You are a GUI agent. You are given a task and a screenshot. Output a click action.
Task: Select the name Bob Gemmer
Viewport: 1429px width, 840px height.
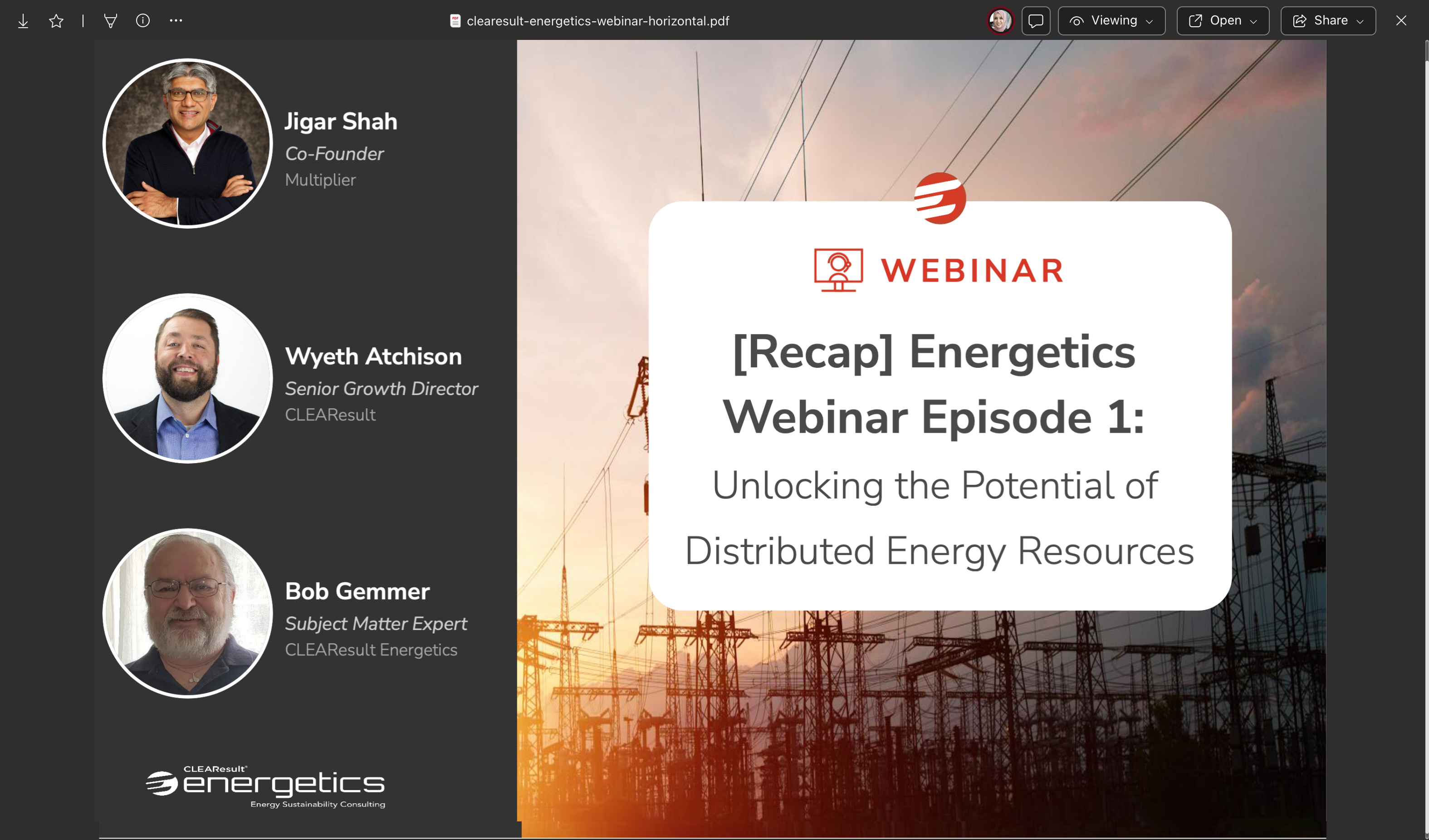(357, 591)
